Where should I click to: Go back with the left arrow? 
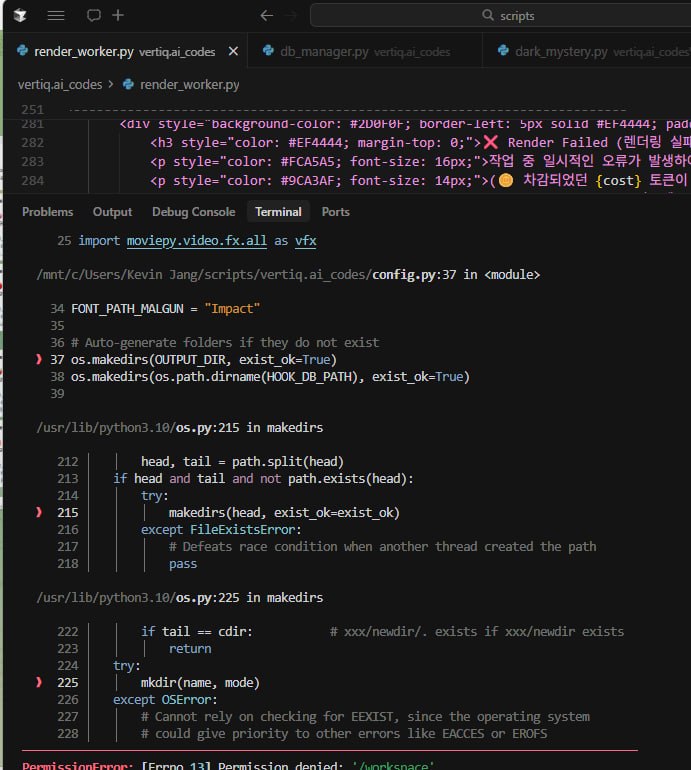tap(267, 16)
